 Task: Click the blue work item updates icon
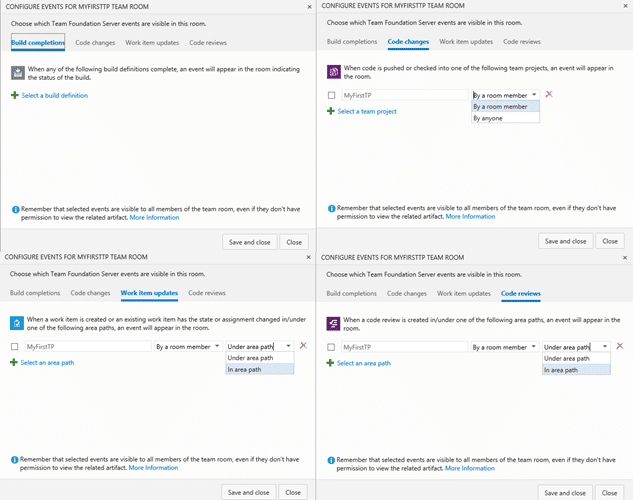17,323
